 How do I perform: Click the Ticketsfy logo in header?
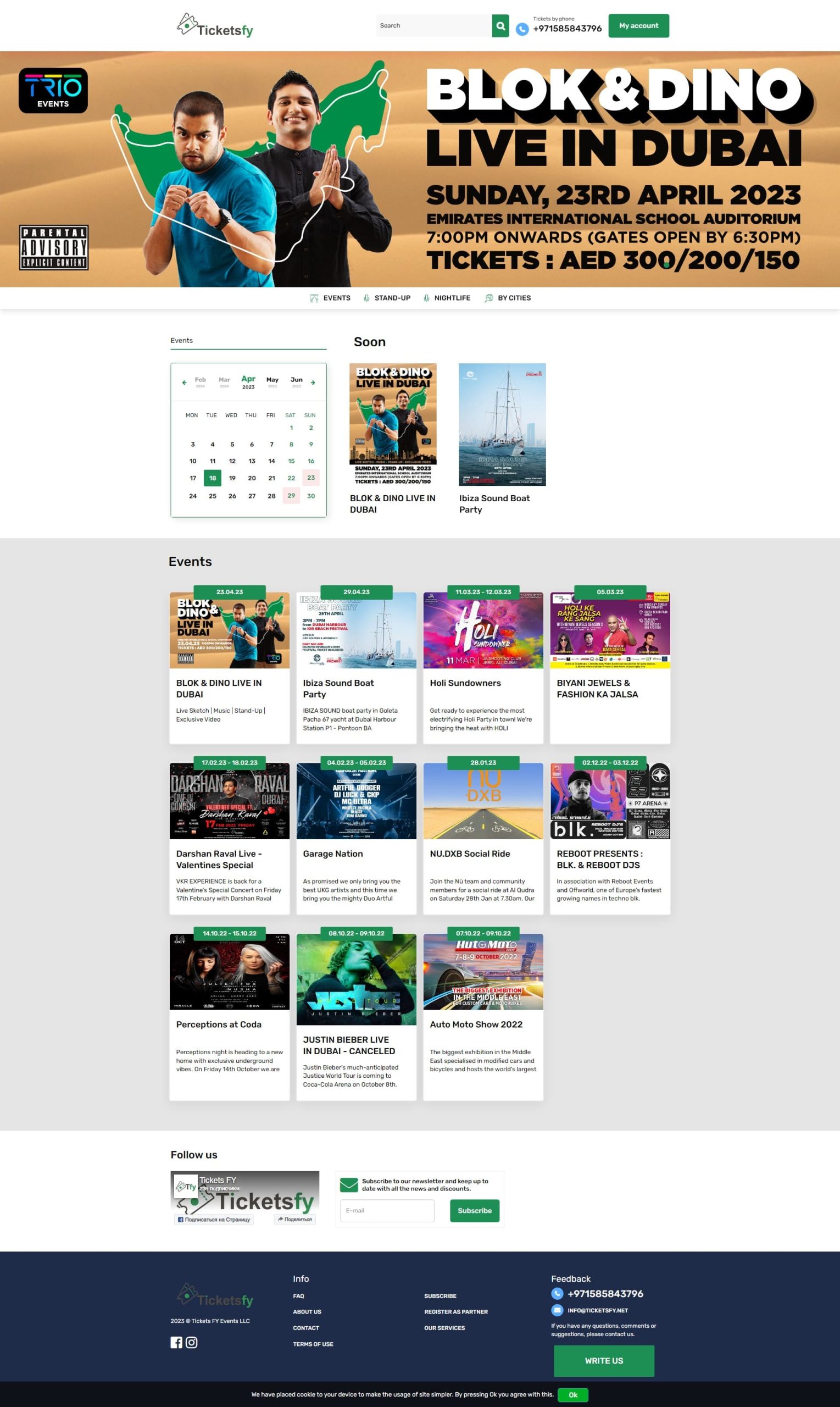point(215,26)
